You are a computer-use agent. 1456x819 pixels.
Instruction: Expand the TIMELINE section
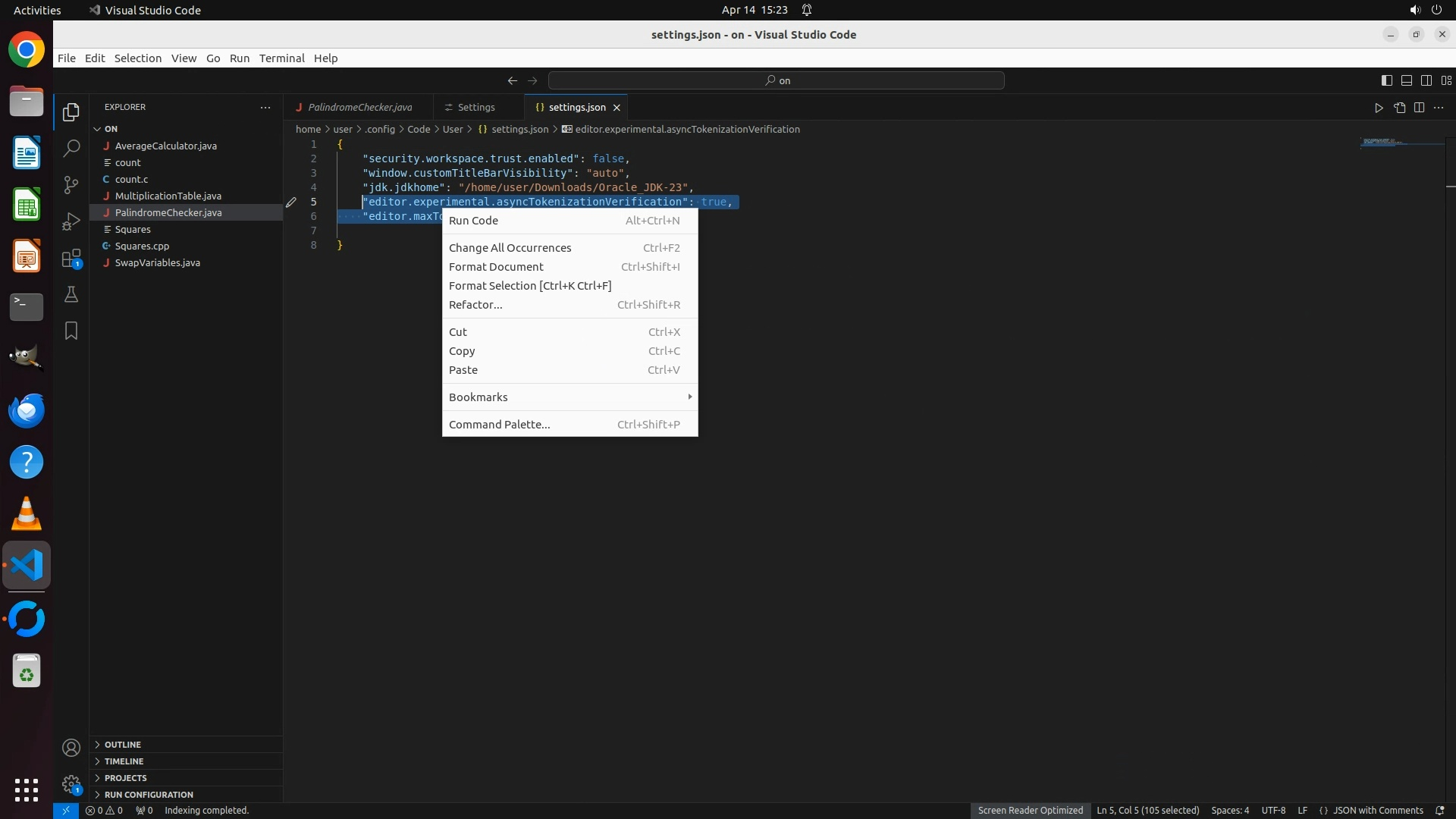tap(124, 761)
